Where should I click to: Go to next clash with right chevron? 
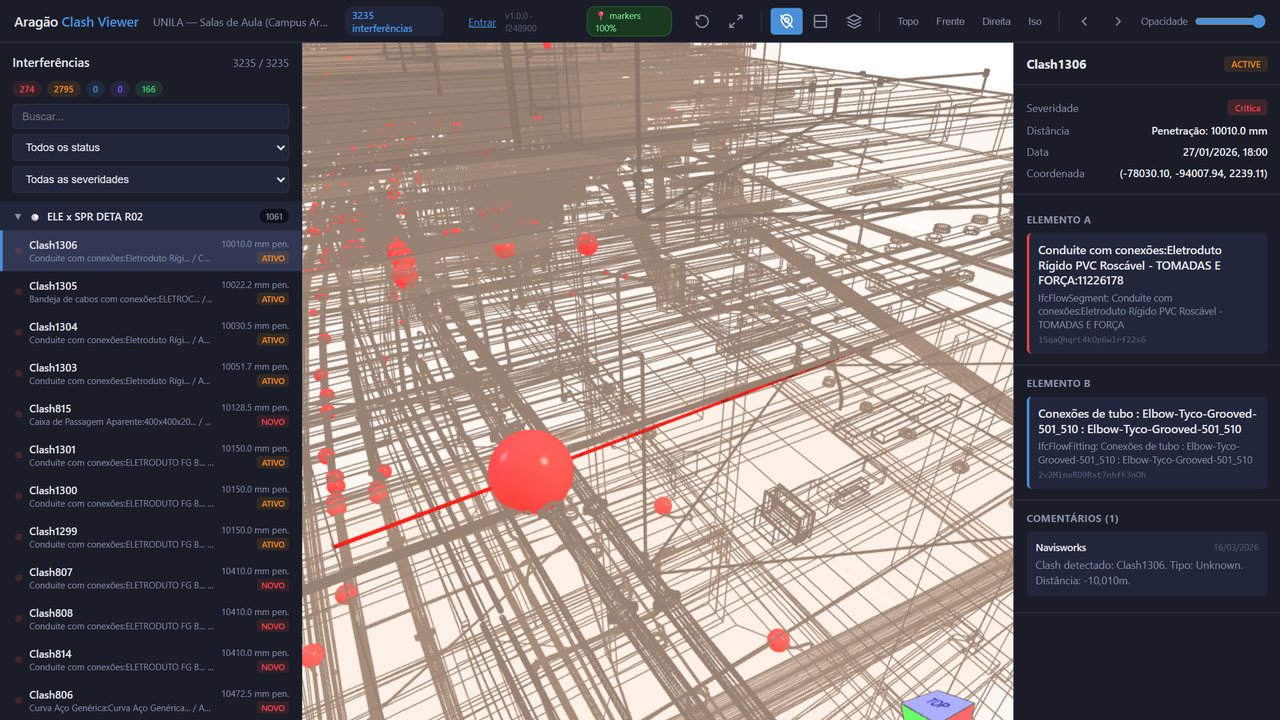pyautogui.click(x=1118, y=21)
